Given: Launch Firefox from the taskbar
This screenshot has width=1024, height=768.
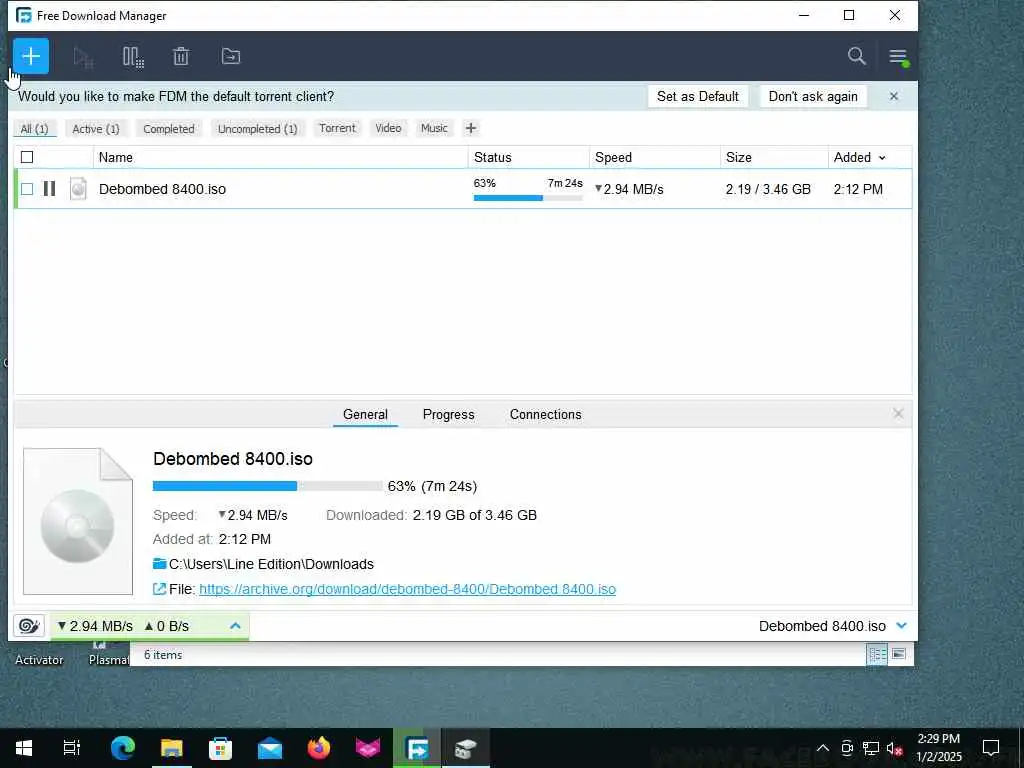Looking at the screenshot, I should click(x=319, y=748).
